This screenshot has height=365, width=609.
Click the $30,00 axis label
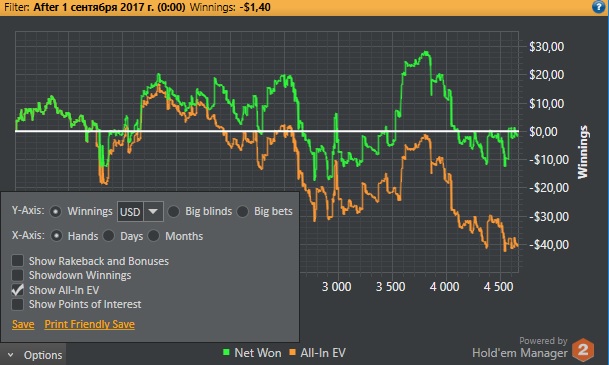(546, 47)
